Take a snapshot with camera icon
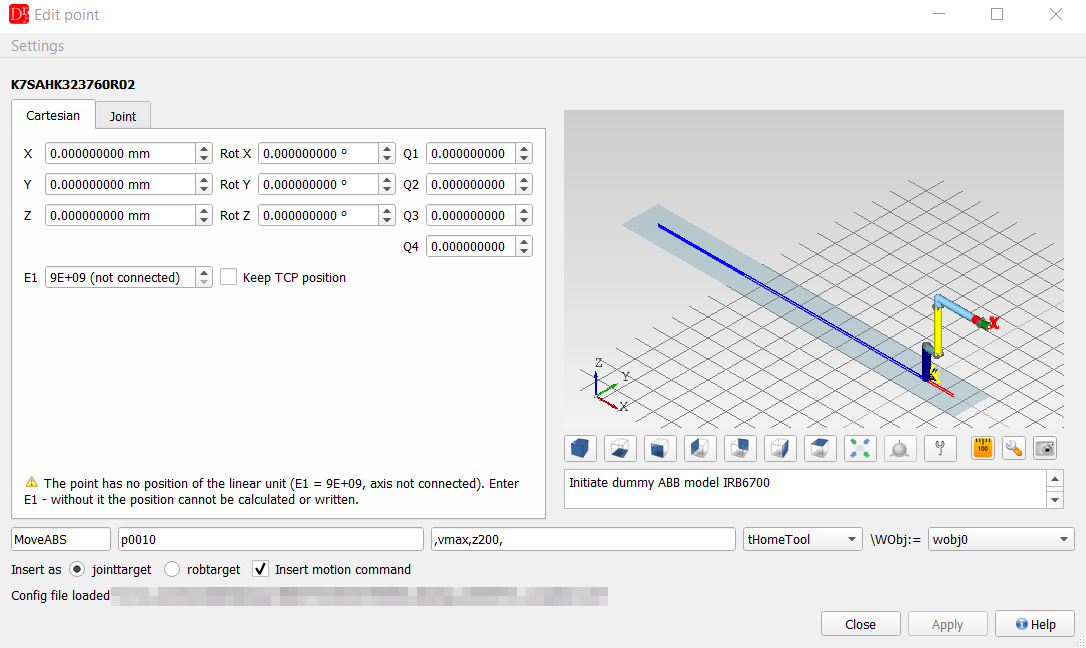1086x648 pixels. [x=1045, y=449]
